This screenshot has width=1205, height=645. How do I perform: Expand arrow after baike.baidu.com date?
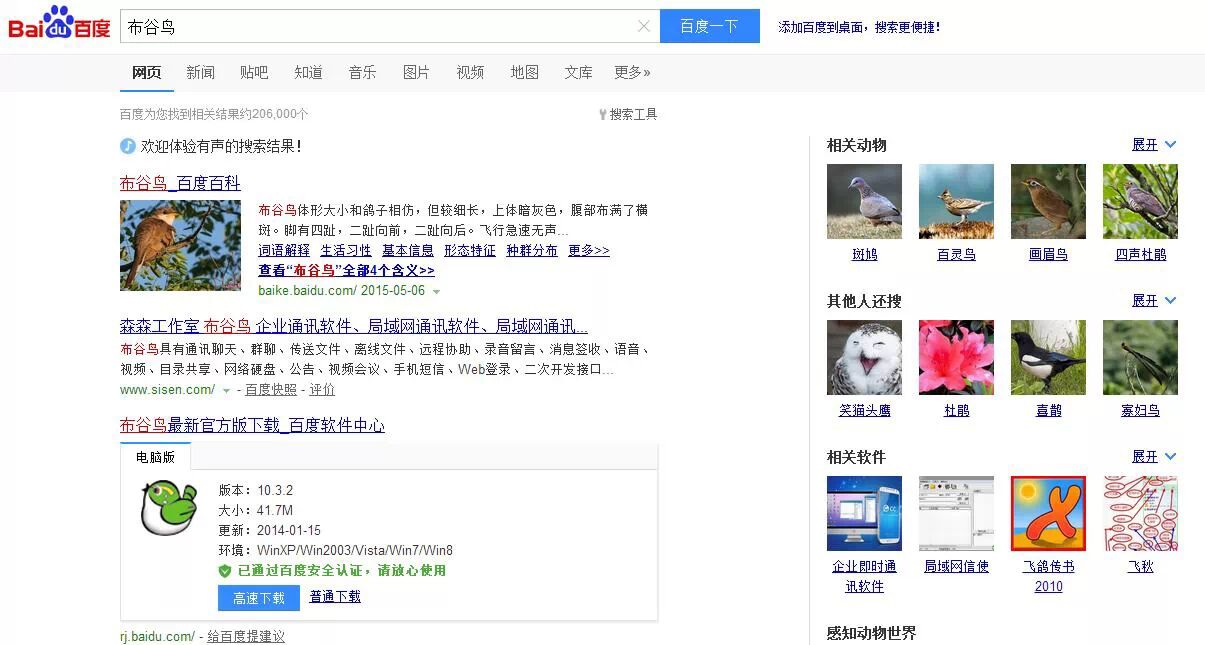click(x=436, y=292)
